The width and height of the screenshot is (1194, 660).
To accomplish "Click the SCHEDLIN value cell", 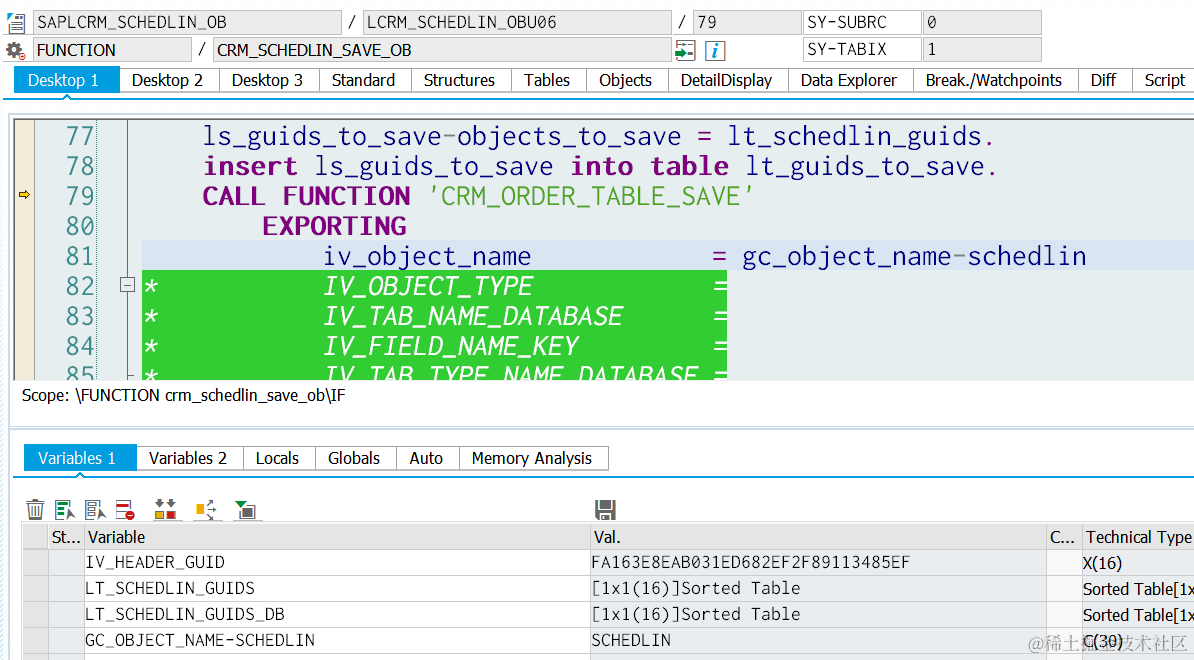I will coord(818,640).
